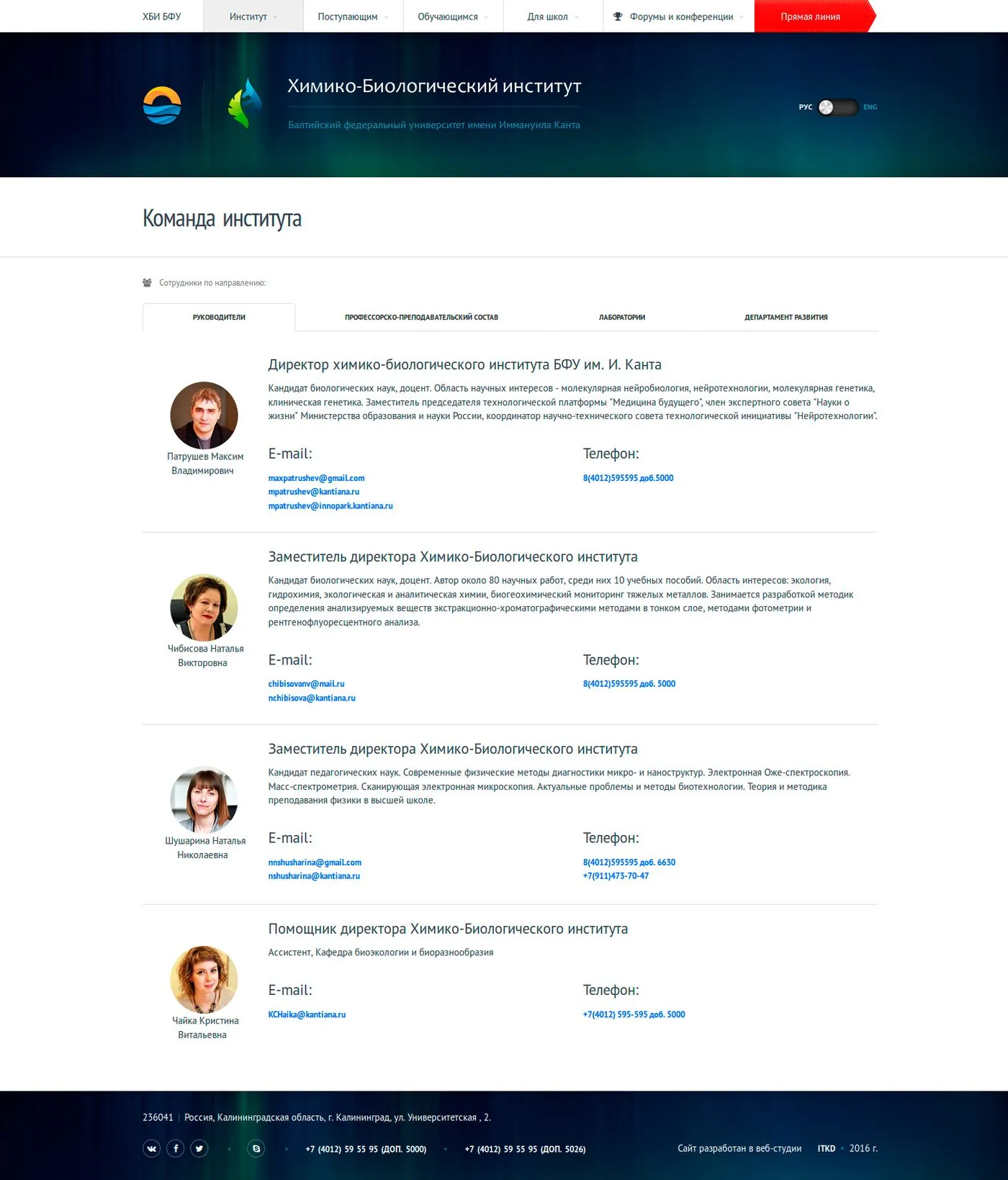Viewport: 1008px width, 1180px height.
Task: Toggle the РУС/ENG language switch
Action: tap(837, 107)
